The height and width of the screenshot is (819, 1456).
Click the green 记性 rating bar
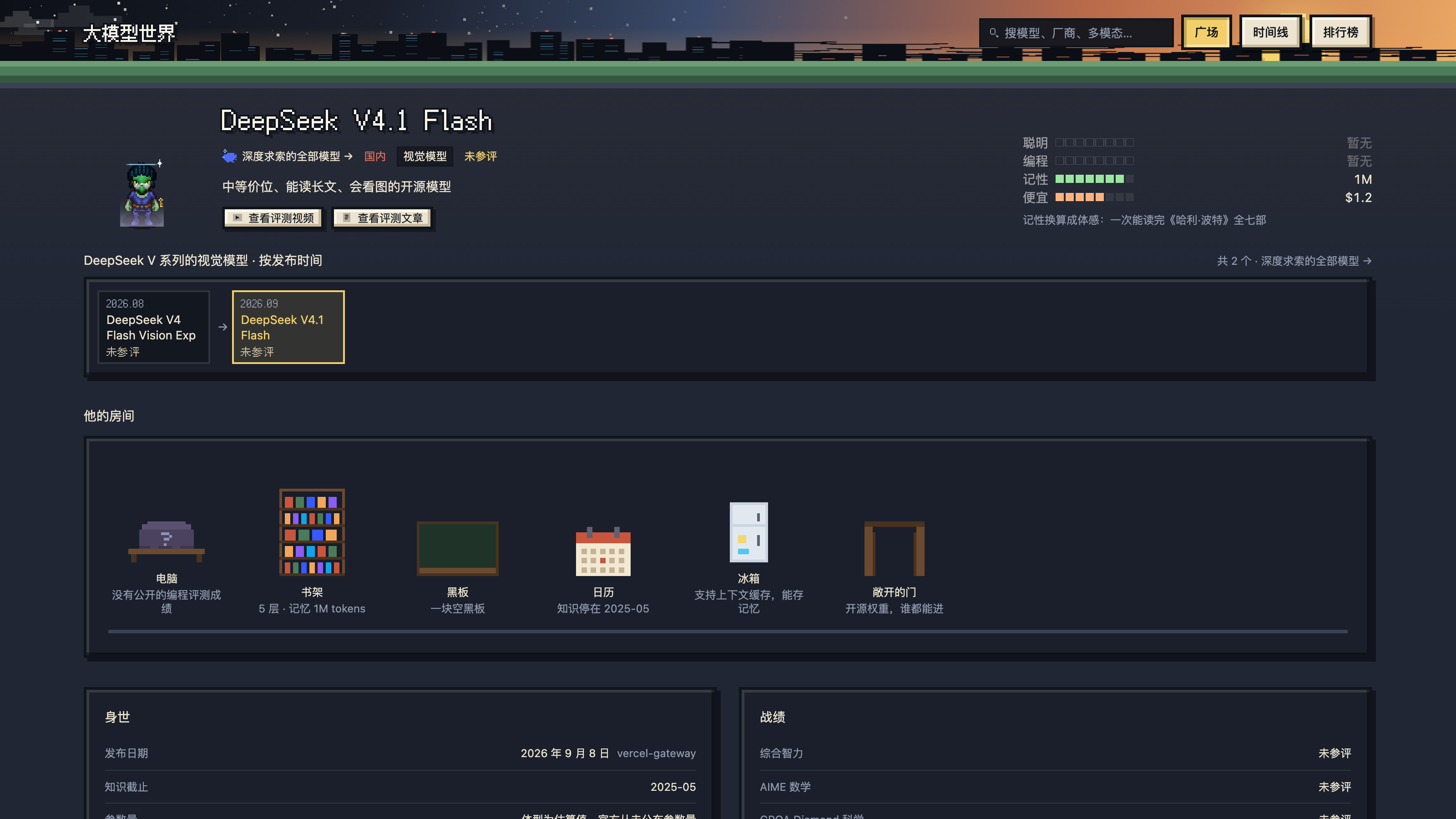1094,179
